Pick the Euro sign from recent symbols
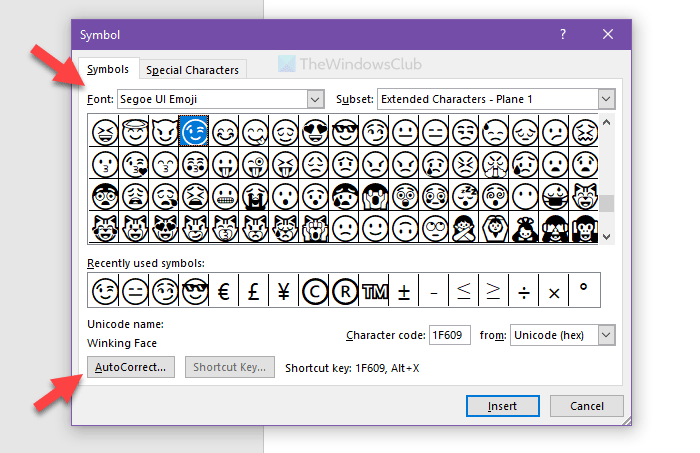This screenshot has height=453, width=700. click(x=223, y=291)
